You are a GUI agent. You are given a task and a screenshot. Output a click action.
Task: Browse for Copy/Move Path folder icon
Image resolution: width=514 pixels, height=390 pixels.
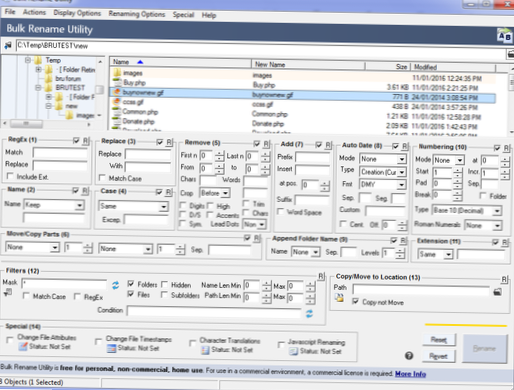[497, 292]
